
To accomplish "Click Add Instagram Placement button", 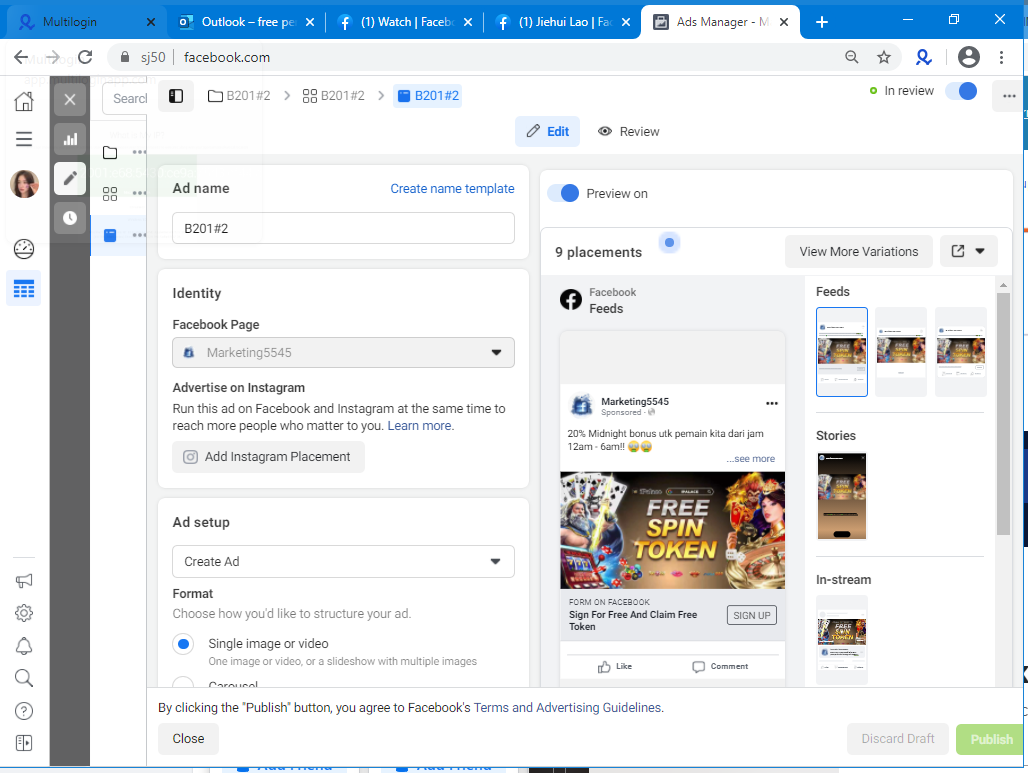I will click(x=268, y=457).
